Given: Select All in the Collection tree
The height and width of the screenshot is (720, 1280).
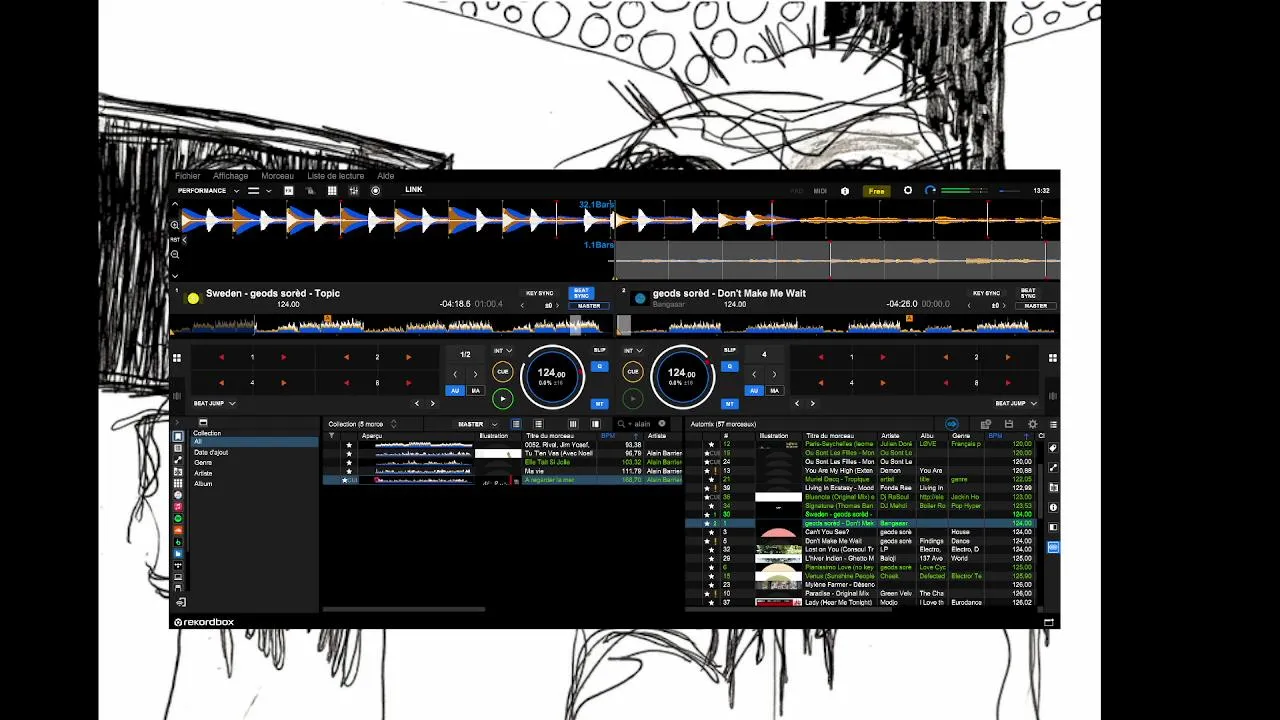Looking at the screenshot, I should coord(255,442).
